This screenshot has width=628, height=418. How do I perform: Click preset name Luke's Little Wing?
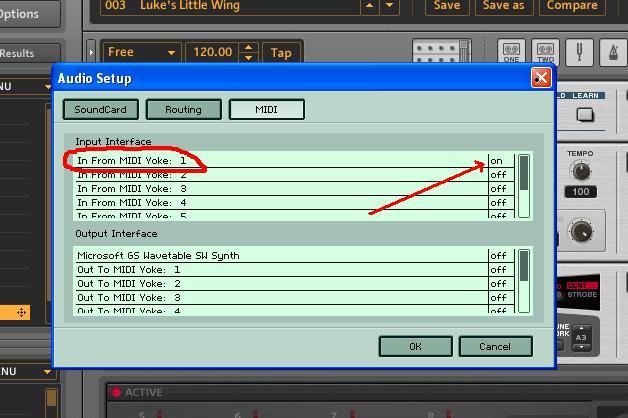(190, 5)
